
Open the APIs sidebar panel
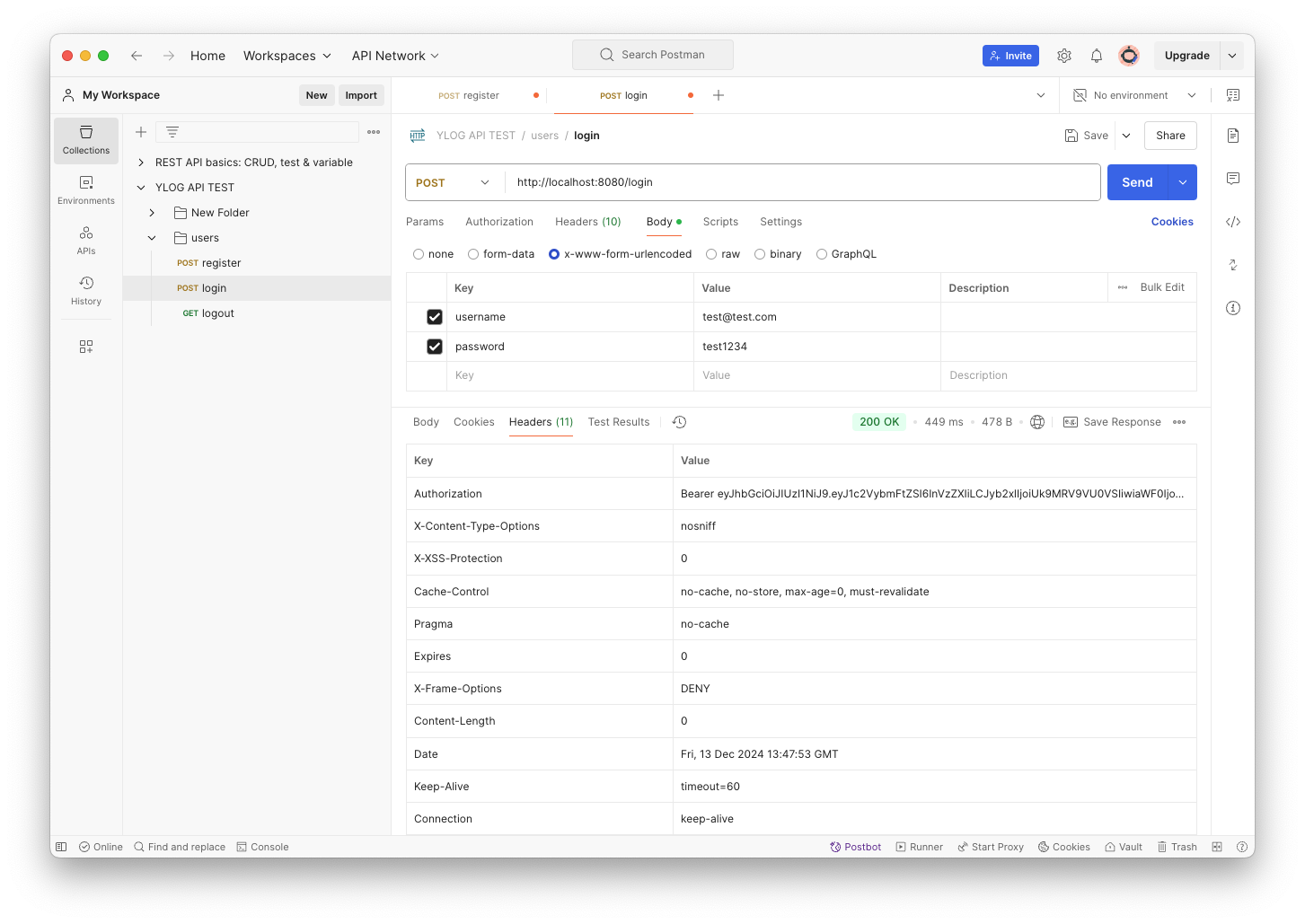86,241
